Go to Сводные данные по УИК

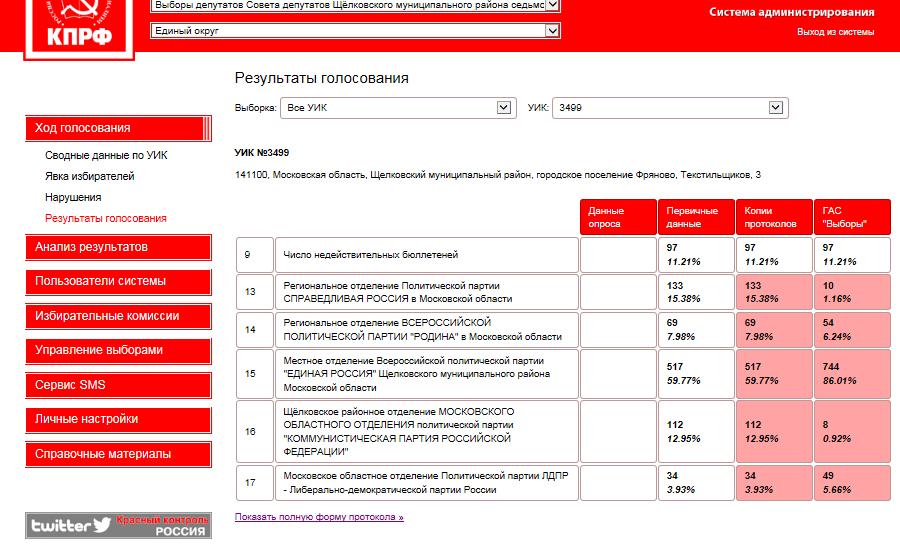[106, 155]
